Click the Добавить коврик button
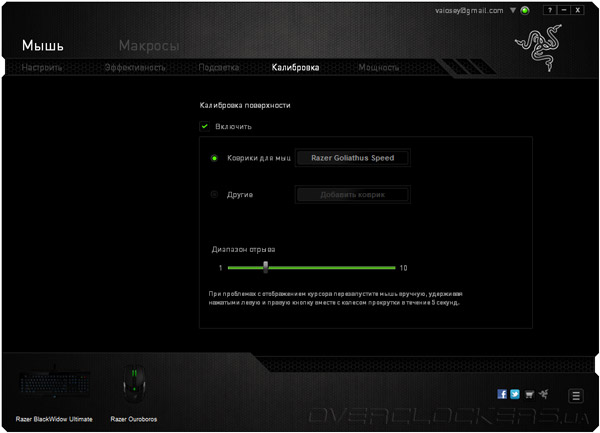This screenshot has height=433, width=600. [352, 194]
